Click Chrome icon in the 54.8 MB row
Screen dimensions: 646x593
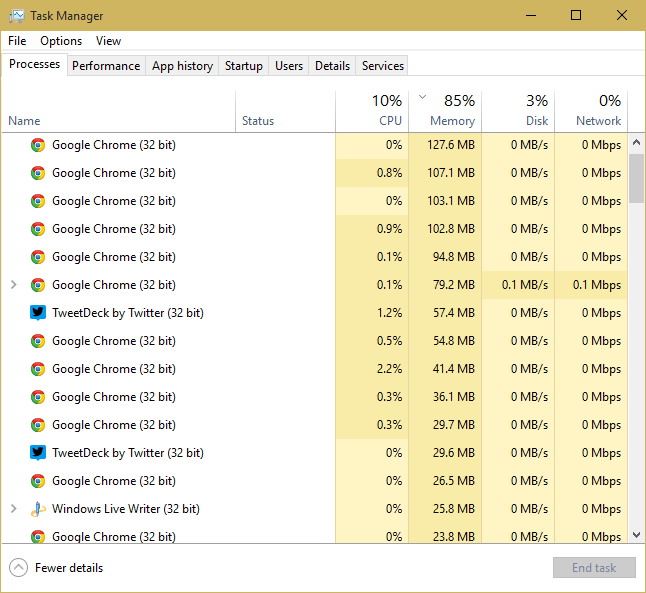click(38, 341)
